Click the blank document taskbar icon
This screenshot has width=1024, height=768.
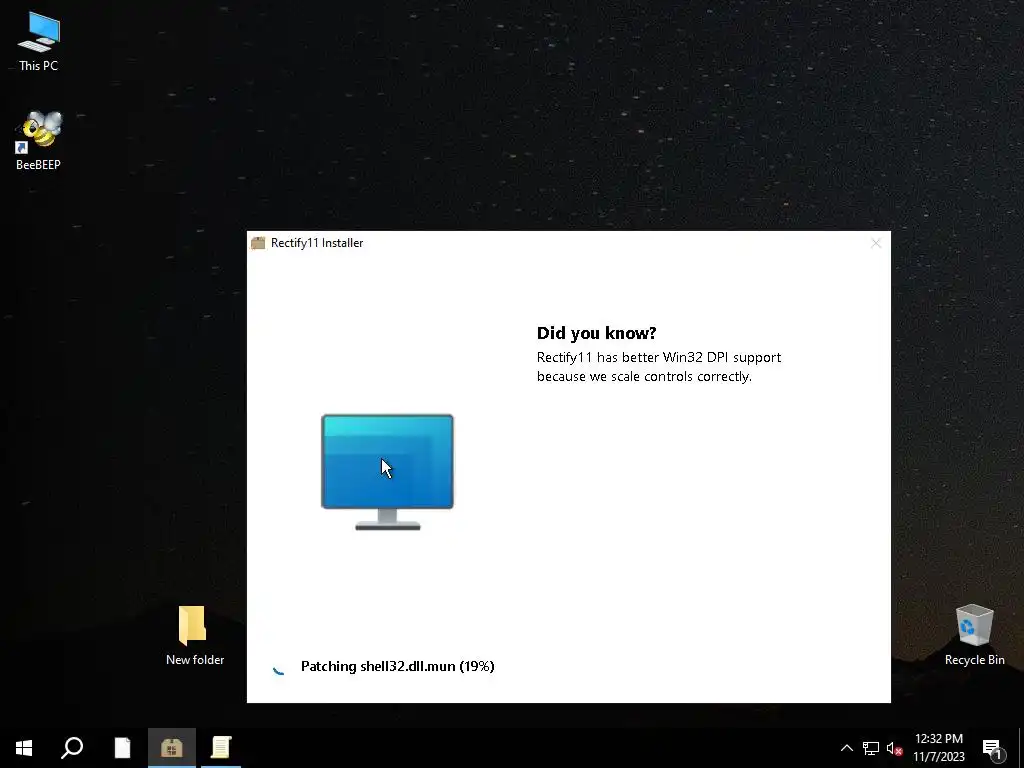pyautogui.click(x=122, y=748)
